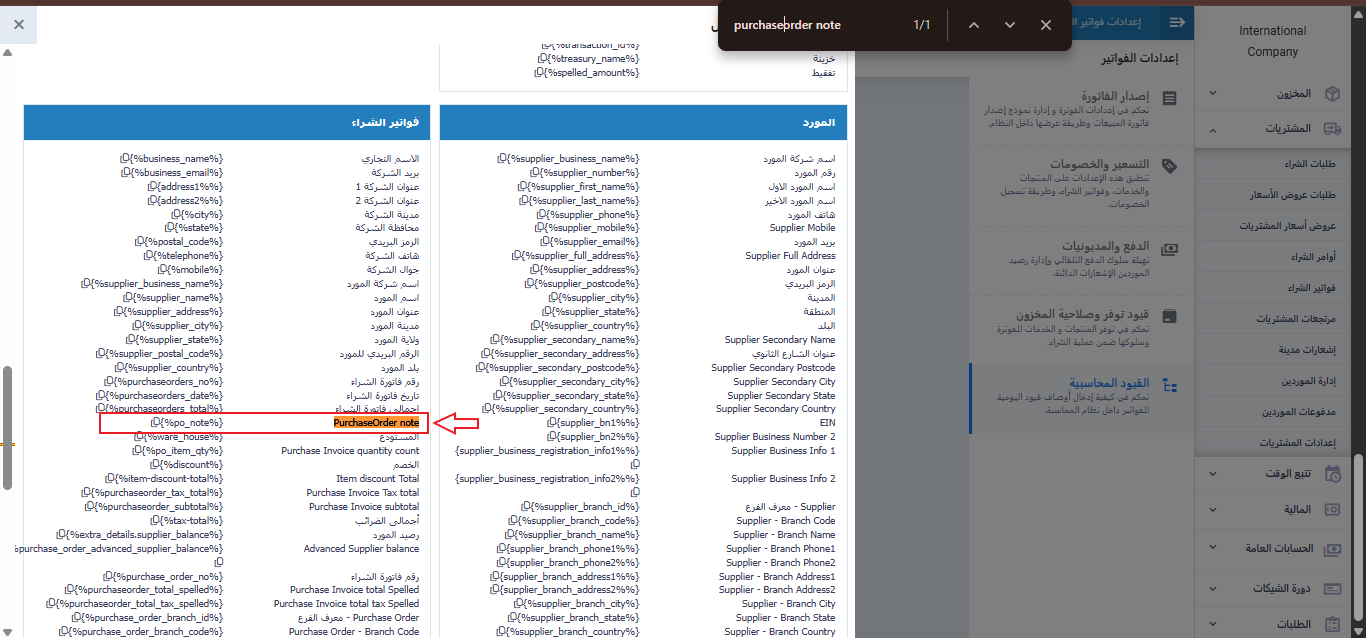Screen dimensions: 1366x638
Task: Click copy icon beside business_name placeholder
Action: pyautogui.click(x=125, y=158)
